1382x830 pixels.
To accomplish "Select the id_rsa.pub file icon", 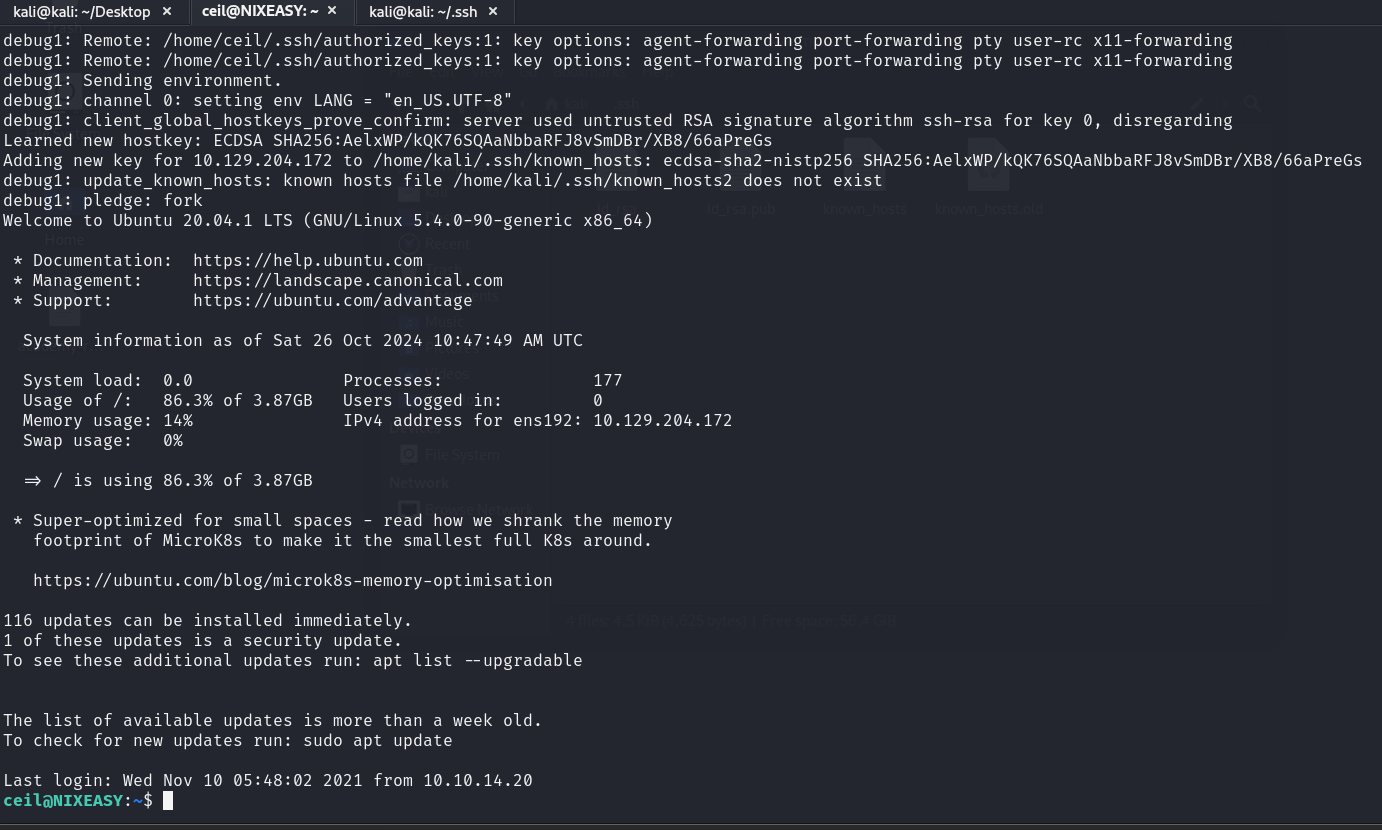I will (740, 165).
